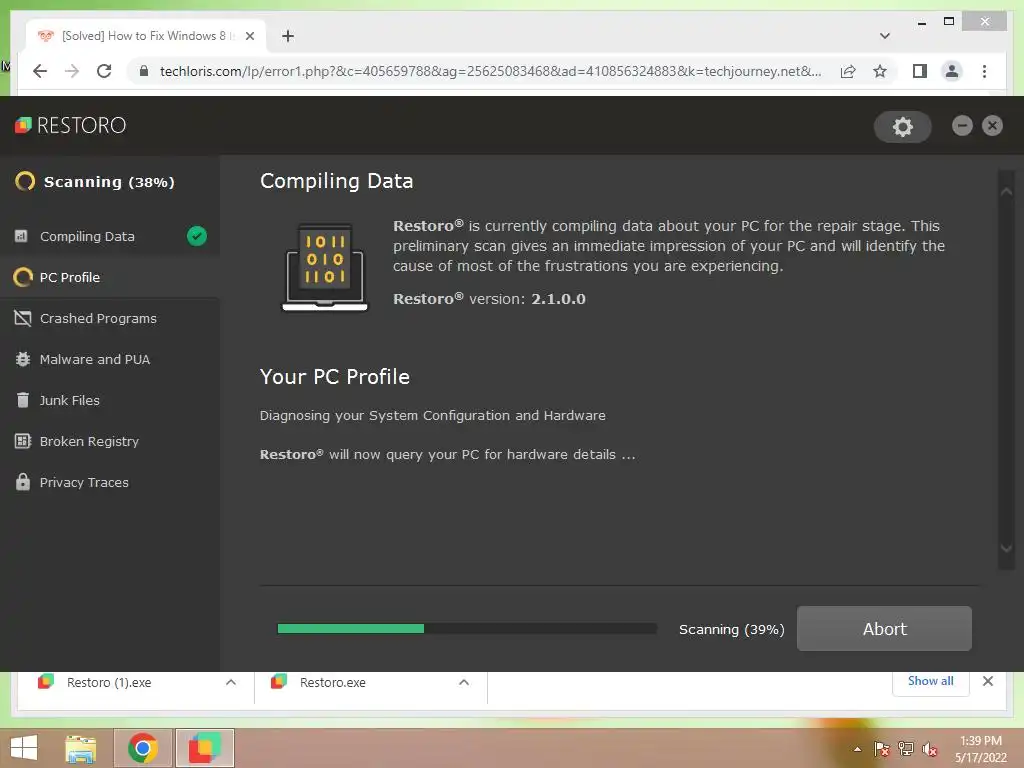Open Chrome profile avatar
Image resolution: width=1024 pixels, height=768 pixels.
pyautogui.click(x=952, y=71)
